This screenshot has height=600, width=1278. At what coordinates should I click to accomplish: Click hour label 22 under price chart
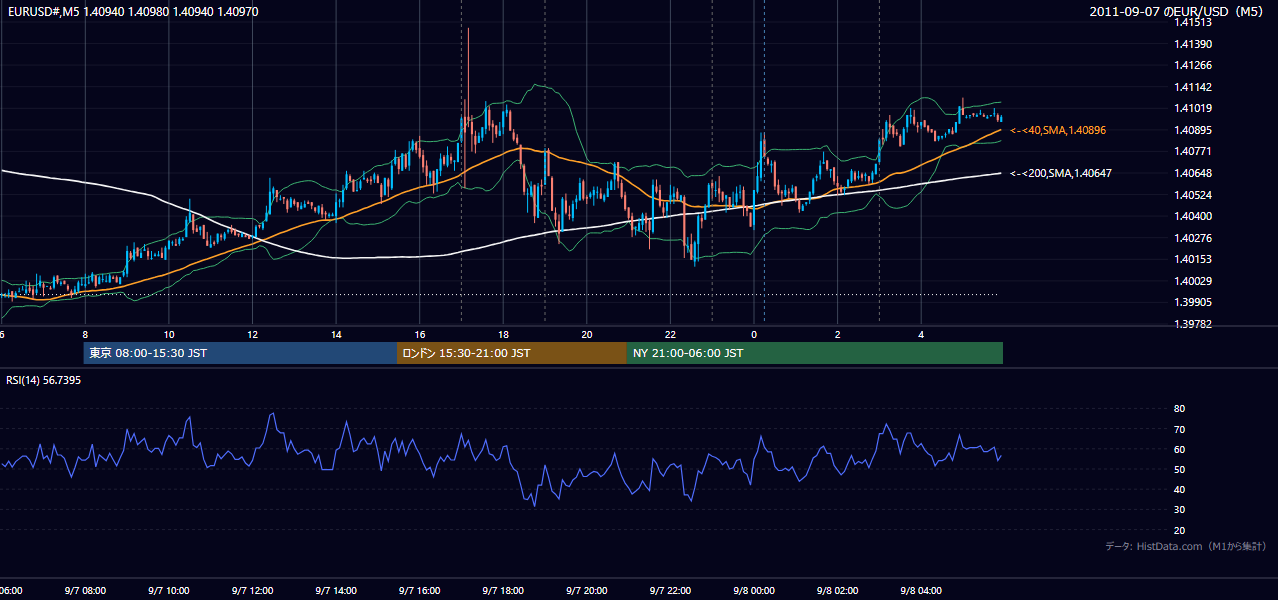[x=670, y=334]
